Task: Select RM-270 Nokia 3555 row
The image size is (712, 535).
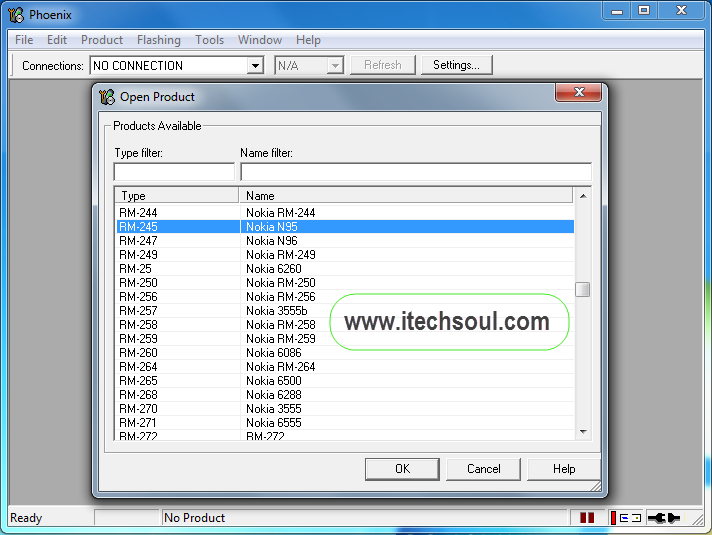Action: click(x=345, y=409)
